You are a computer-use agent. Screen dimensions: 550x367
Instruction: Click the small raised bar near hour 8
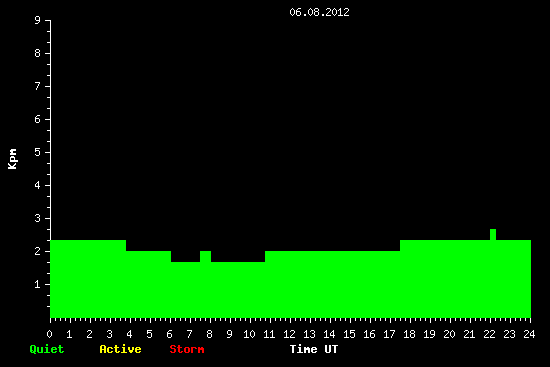[x=205, y=256]
